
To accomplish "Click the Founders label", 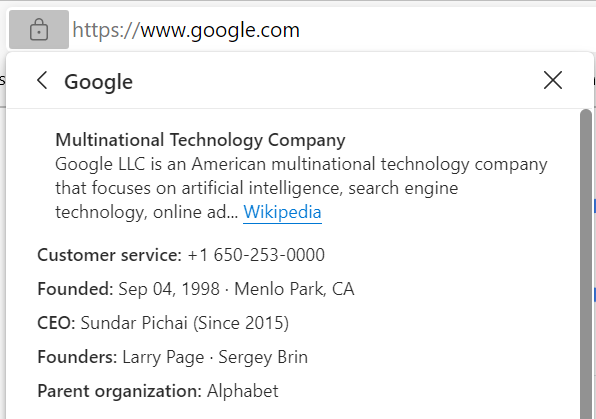I will (x=77, y=357).
